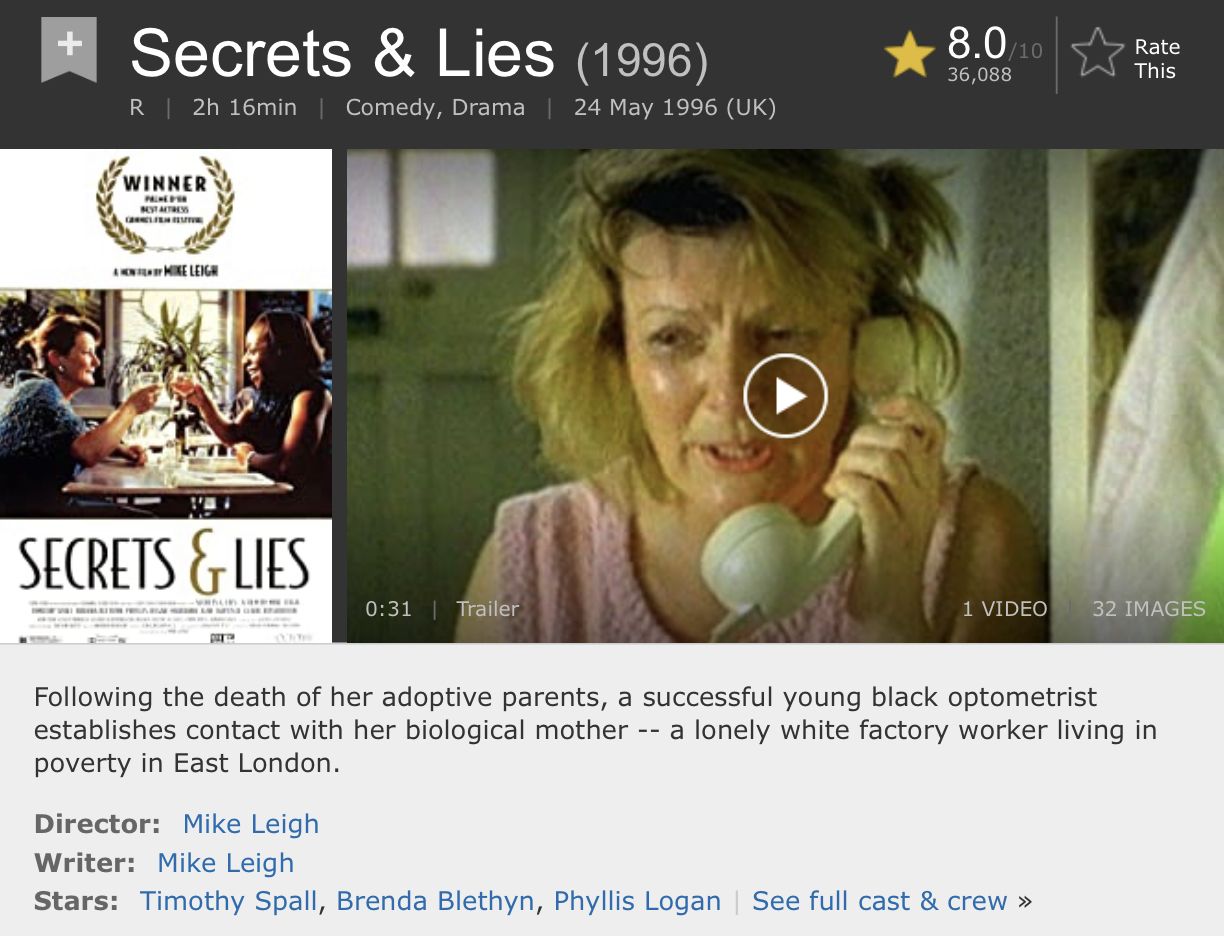Screen dimensions: 1224x936
Task: Open Brenda Blethyn's profile
Action: (435, 901)
